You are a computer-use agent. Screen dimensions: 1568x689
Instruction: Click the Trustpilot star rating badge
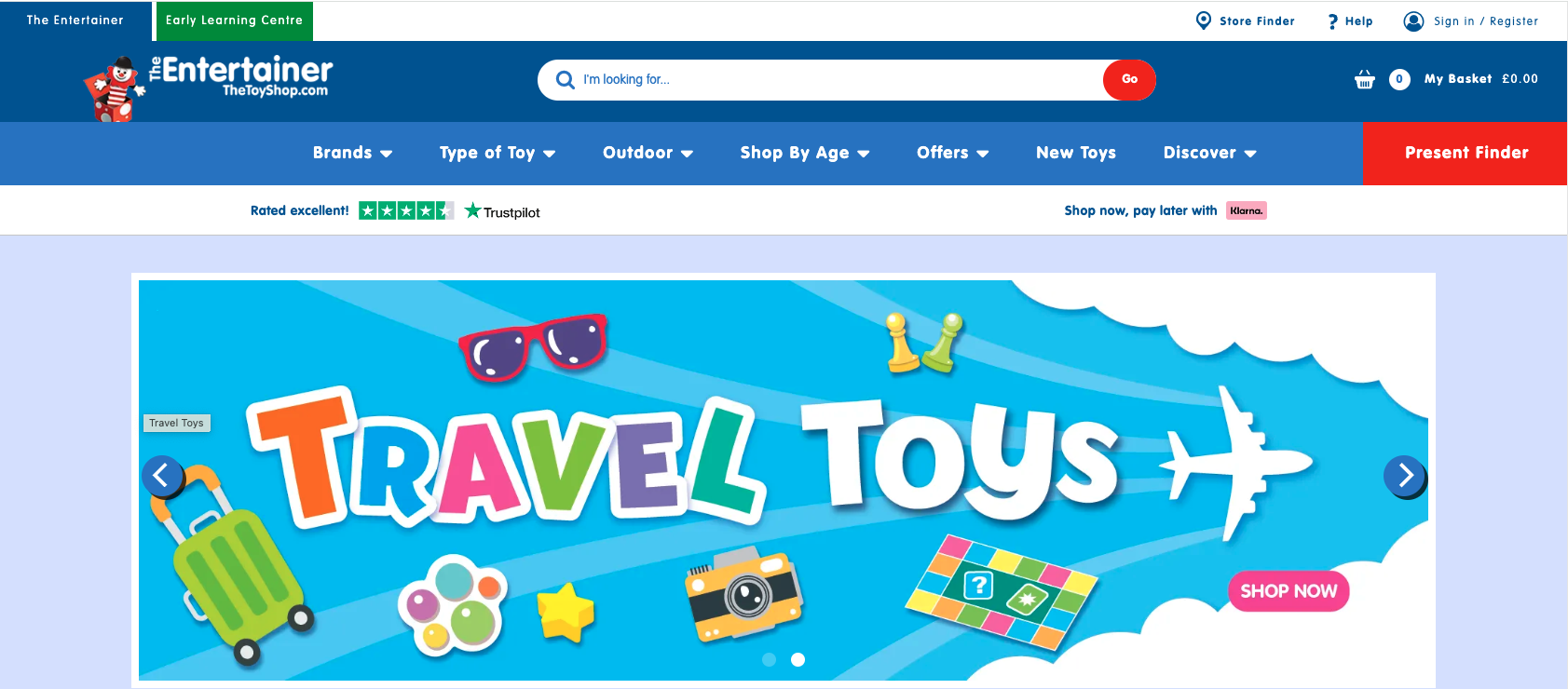406,210
